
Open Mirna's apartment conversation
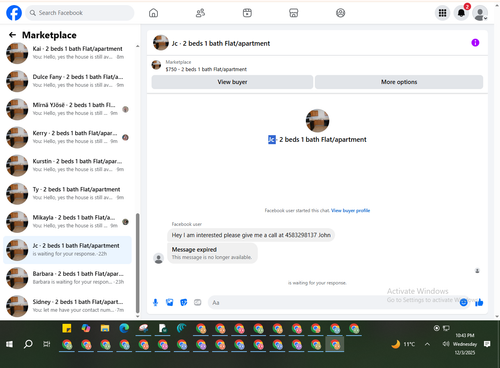(68, 109)
